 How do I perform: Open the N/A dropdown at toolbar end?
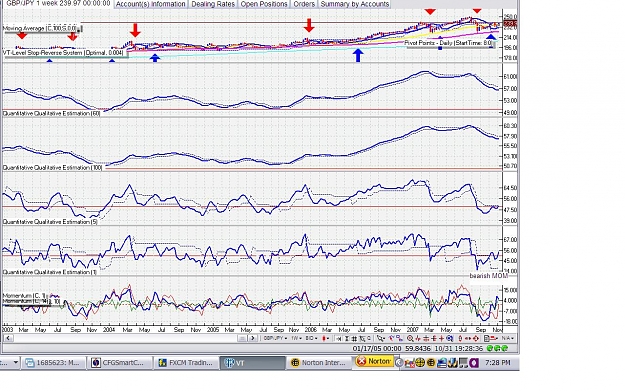(x=507, y=338)
